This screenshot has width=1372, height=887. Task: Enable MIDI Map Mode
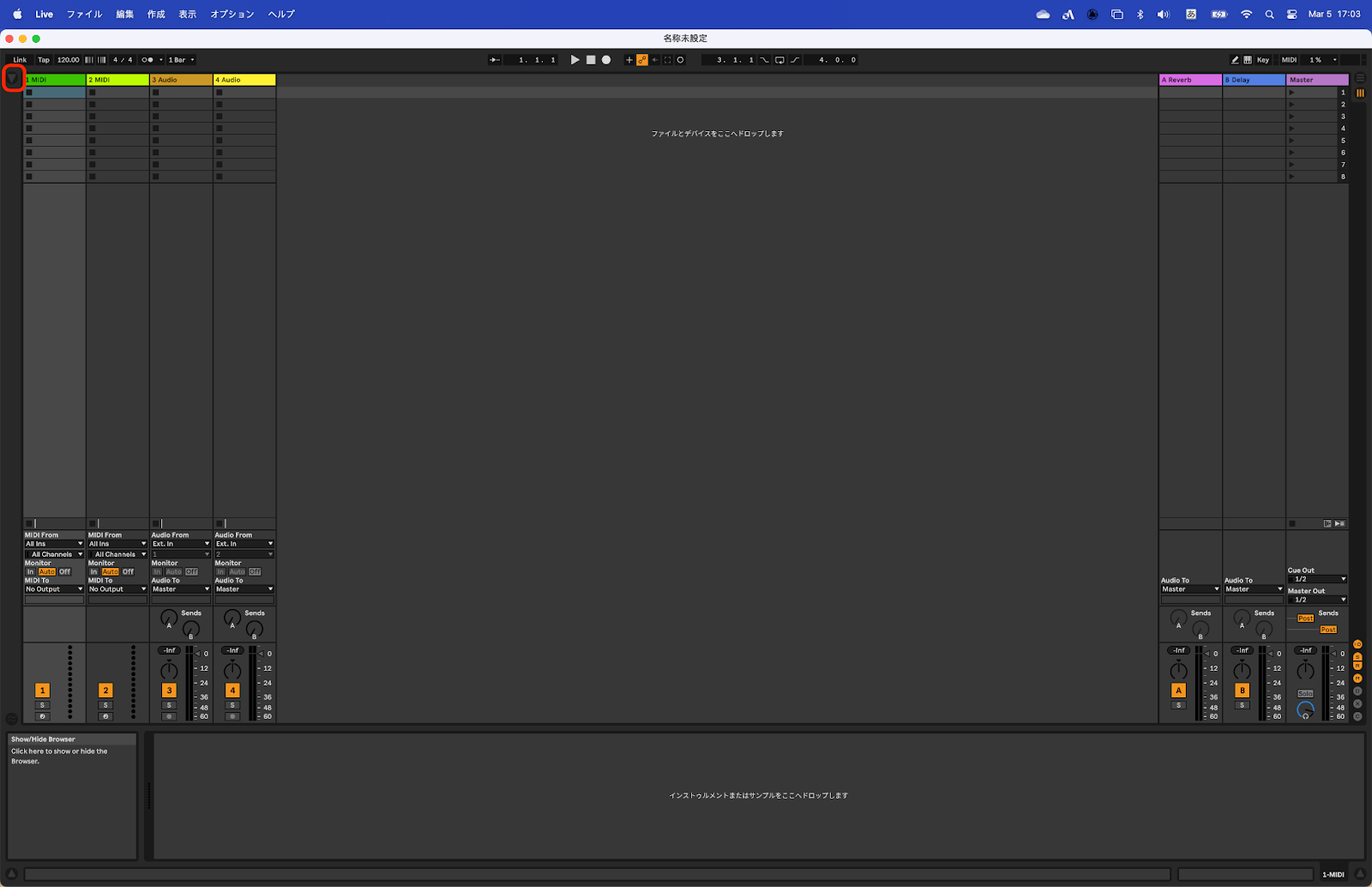click(x=1290, y=60)
